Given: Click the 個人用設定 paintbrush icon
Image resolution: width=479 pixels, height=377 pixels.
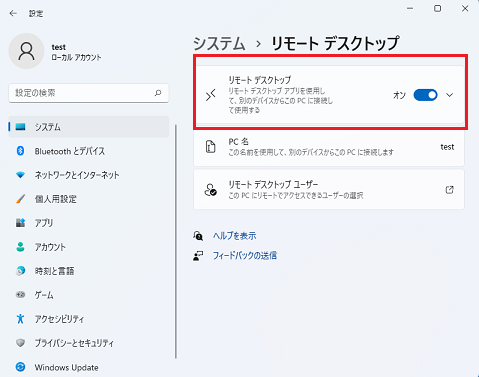Looking at the screenshot, I should (x=21, y=199).
